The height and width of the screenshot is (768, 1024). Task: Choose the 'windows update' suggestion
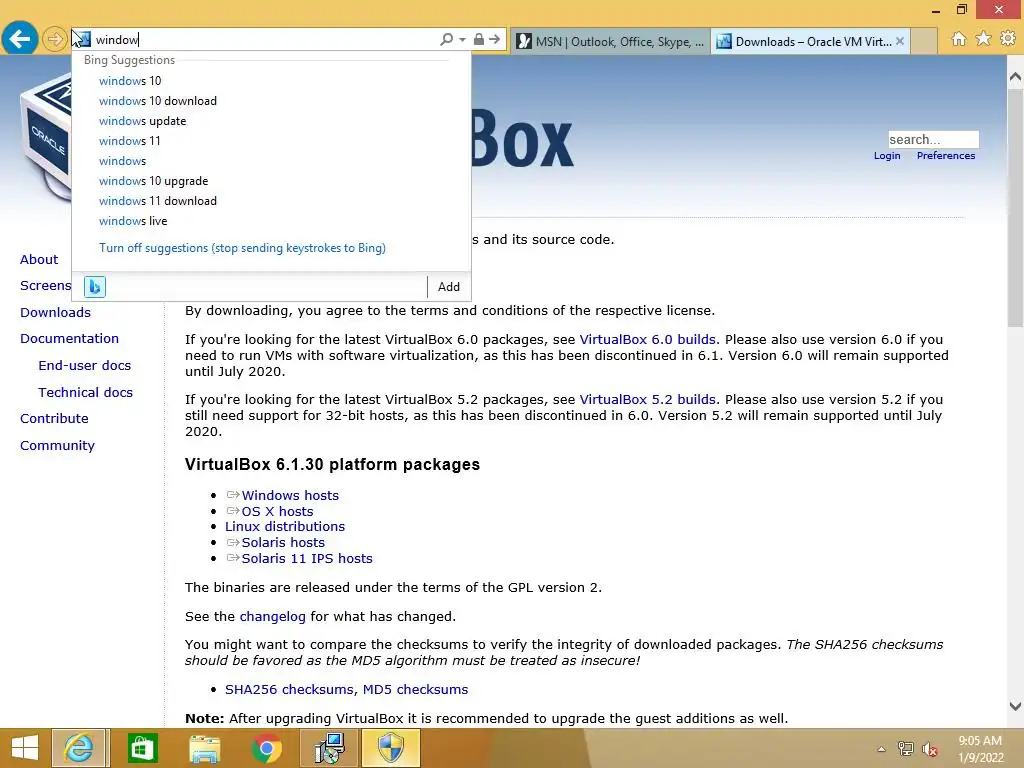(x=142, y=121)
